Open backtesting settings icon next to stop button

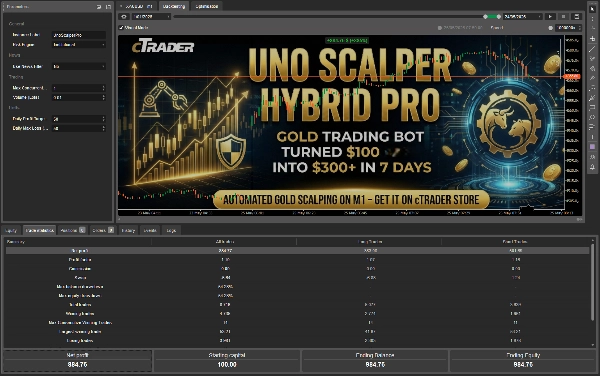tap(576, 16)
